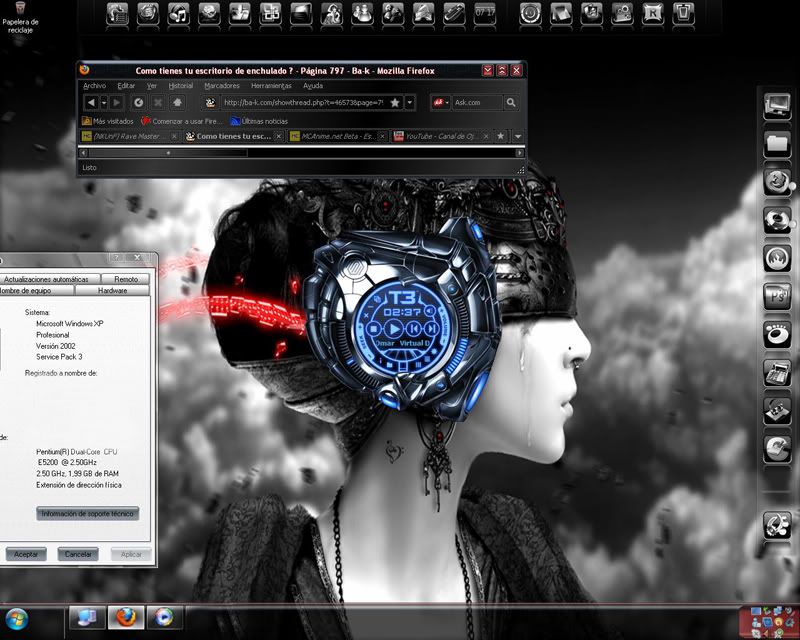
Task: Close the MCAnime.net tab with its X
Action: click(382, 136)
